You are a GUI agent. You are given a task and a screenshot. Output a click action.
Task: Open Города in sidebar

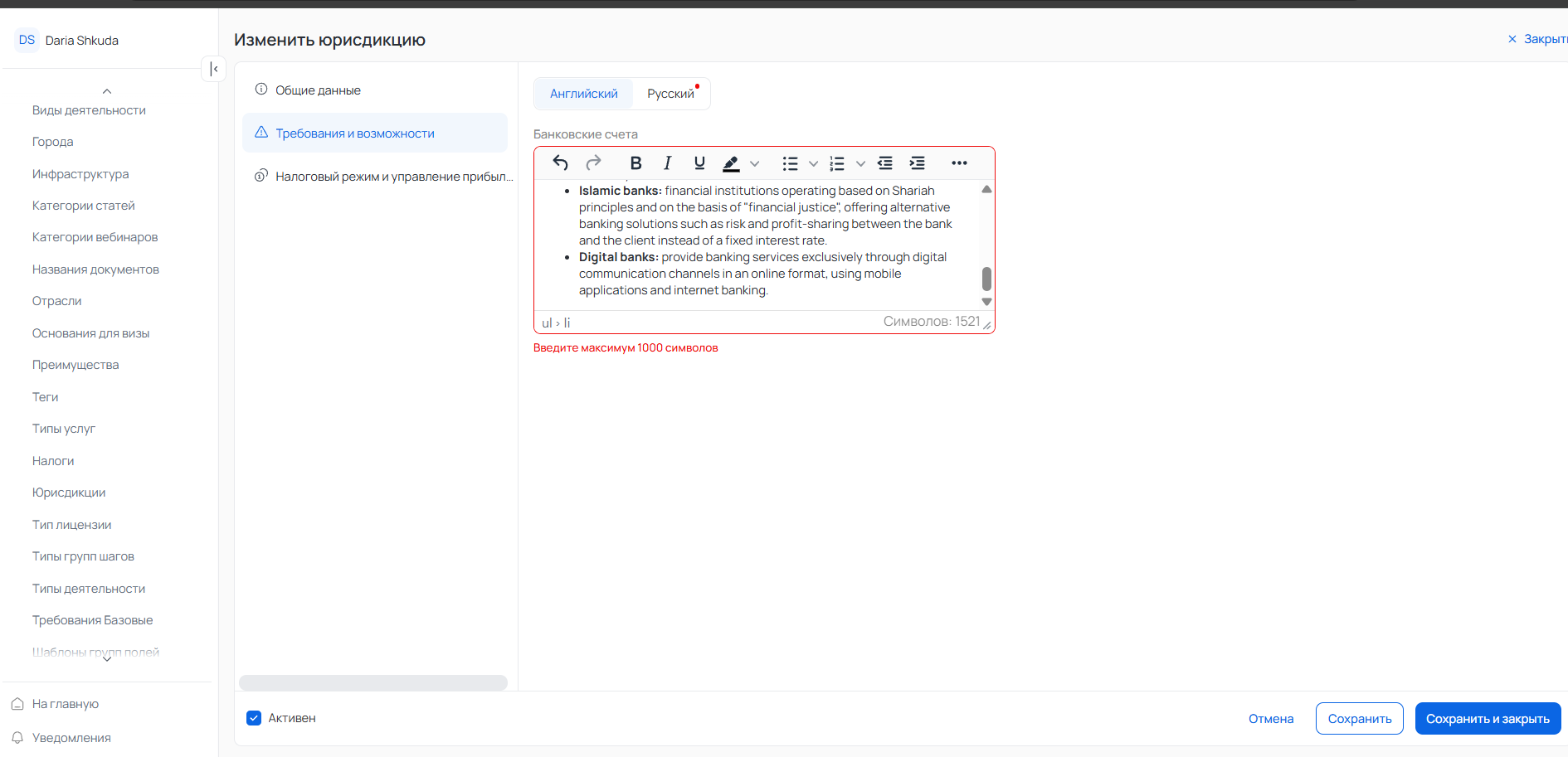click(53, 142)
